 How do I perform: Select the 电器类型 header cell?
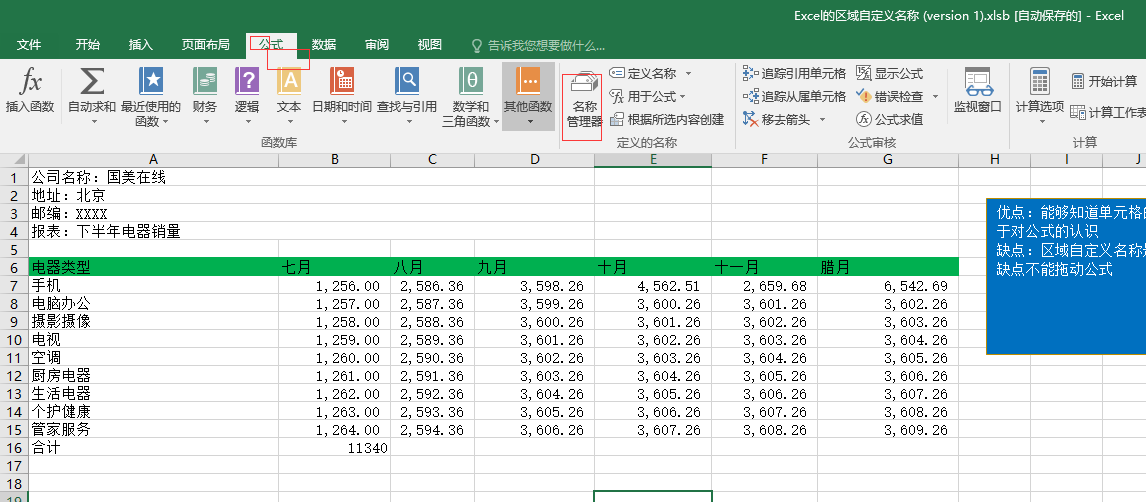pyautogui.click(x=153, y=267)
